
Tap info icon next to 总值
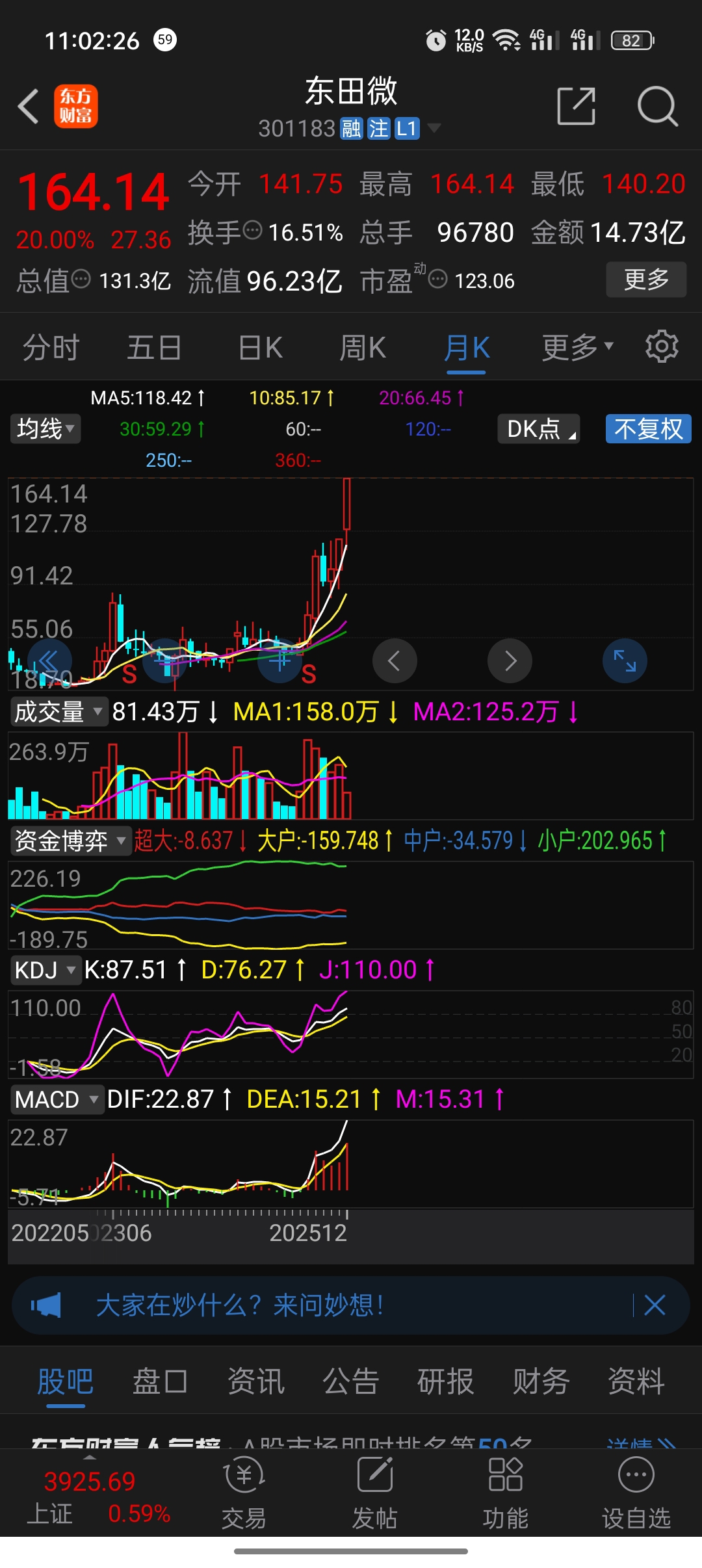coord(81,279)
